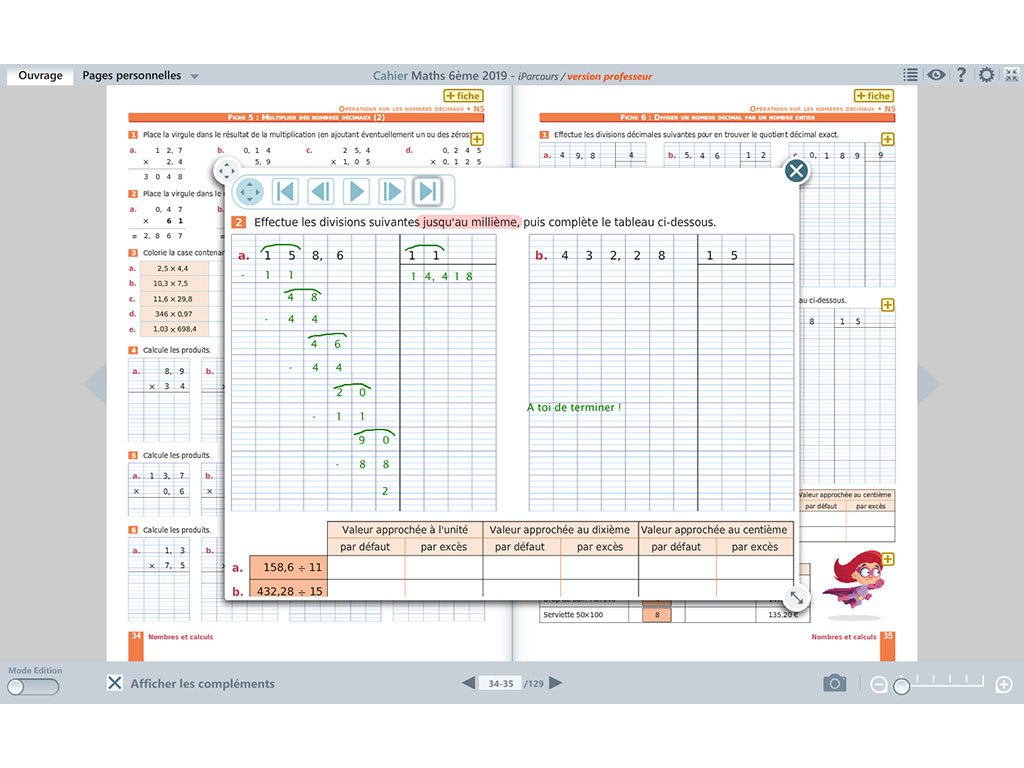Click the zoom slider track
1024x768 pixels.
point(942,684)
